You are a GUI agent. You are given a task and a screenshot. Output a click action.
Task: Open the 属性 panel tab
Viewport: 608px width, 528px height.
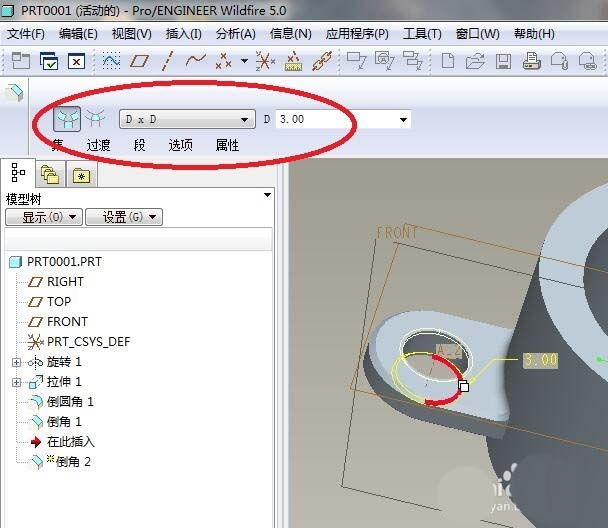pos(227,145)
